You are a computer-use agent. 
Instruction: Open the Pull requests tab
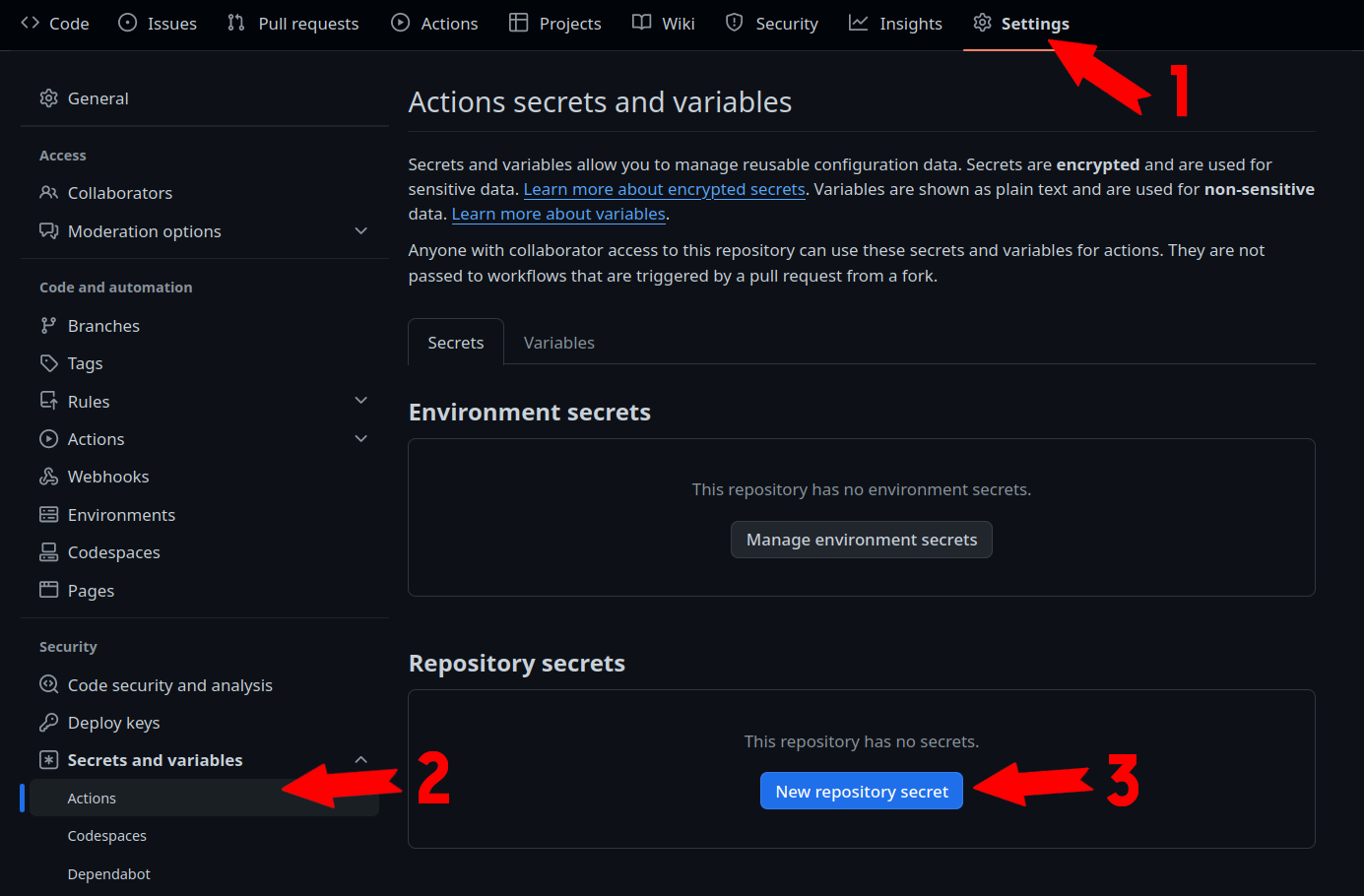point(292,24)
